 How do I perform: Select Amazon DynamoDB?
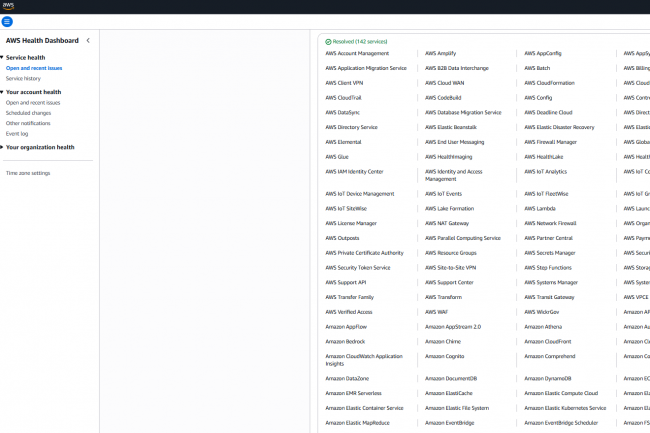(x=548, y=378)
